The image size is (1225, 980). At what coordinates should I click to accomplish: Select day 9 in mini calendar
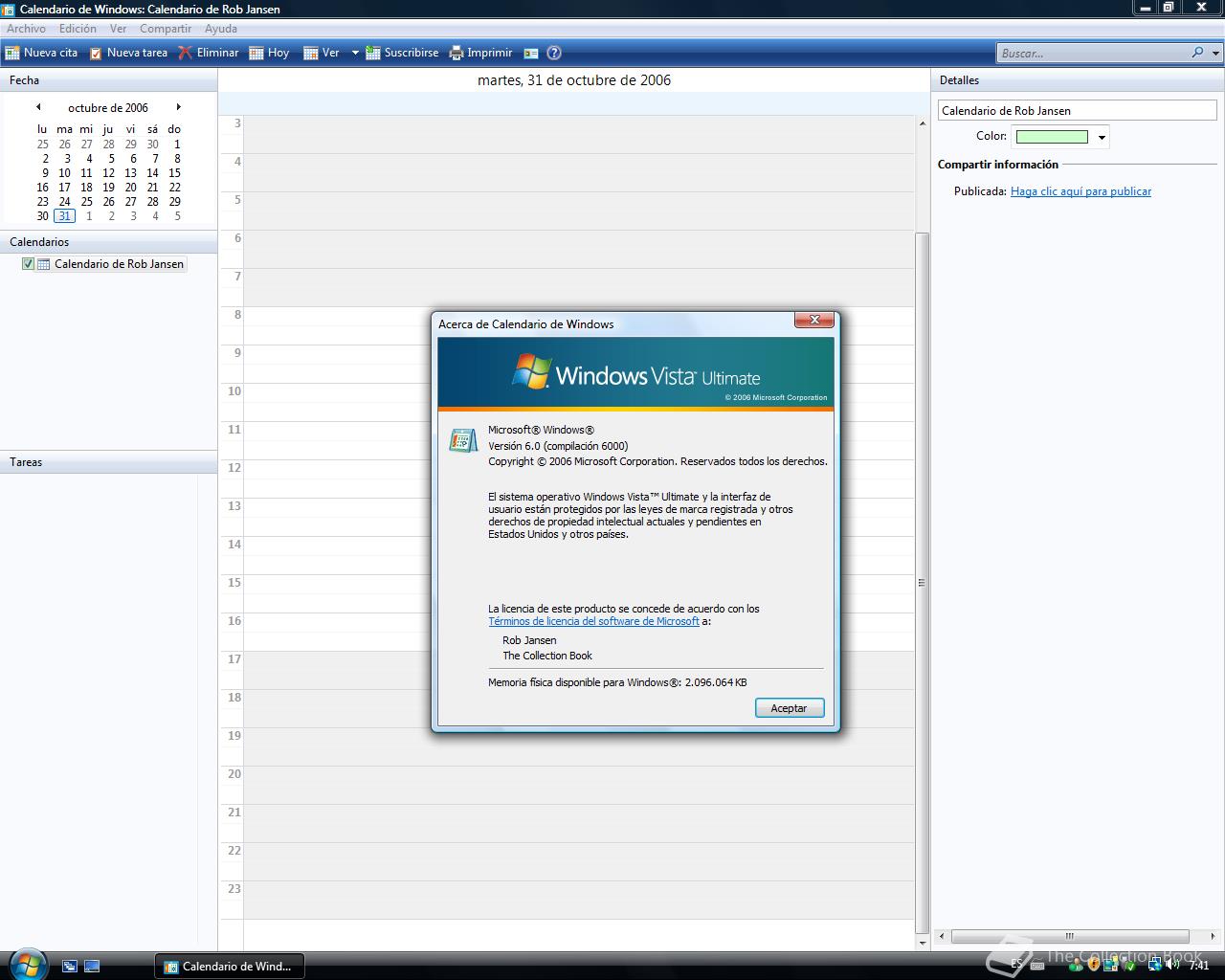(44, 173)
